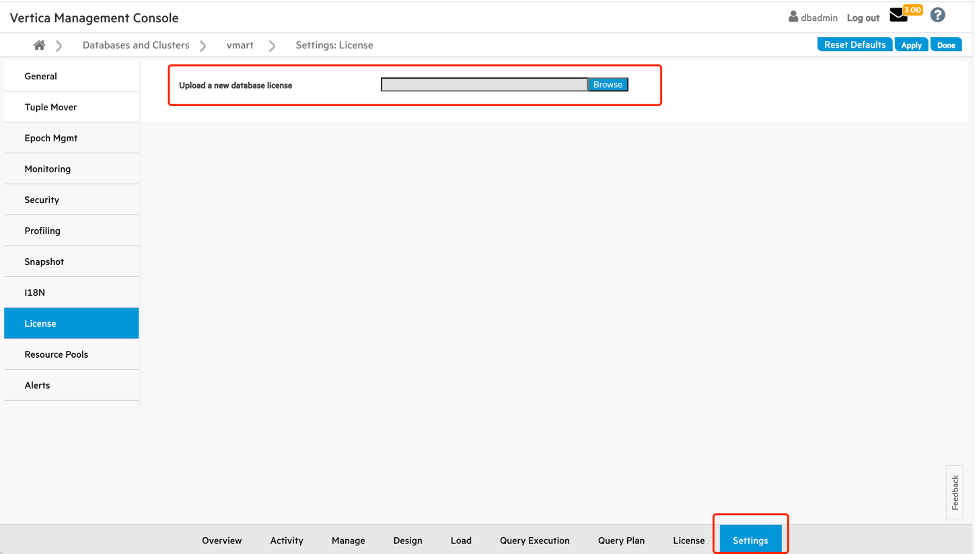Image resolution: width=976 pixels, height=554 pixels.
Task: Apply the settings changes
Action: 911,45
